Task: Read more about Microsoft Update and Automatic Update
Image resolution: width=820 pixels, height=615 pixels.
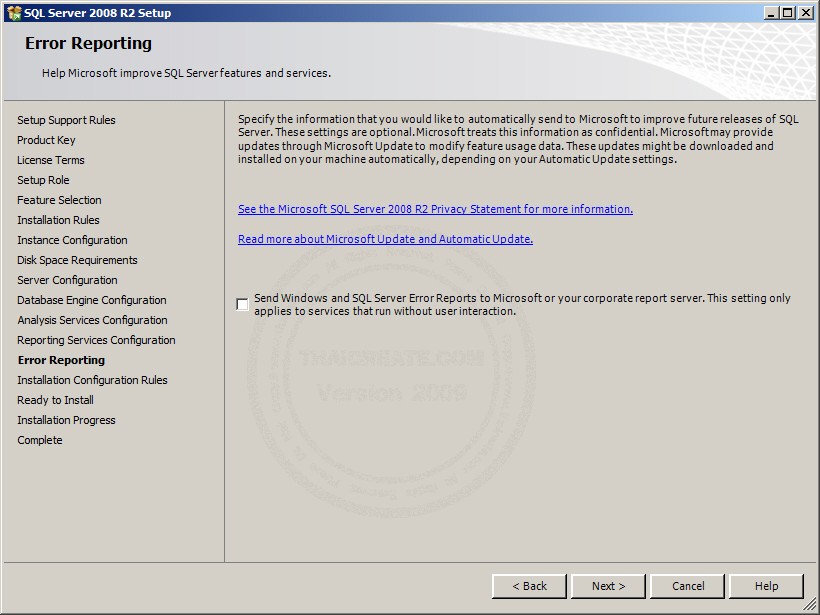Action: point(385,239)
